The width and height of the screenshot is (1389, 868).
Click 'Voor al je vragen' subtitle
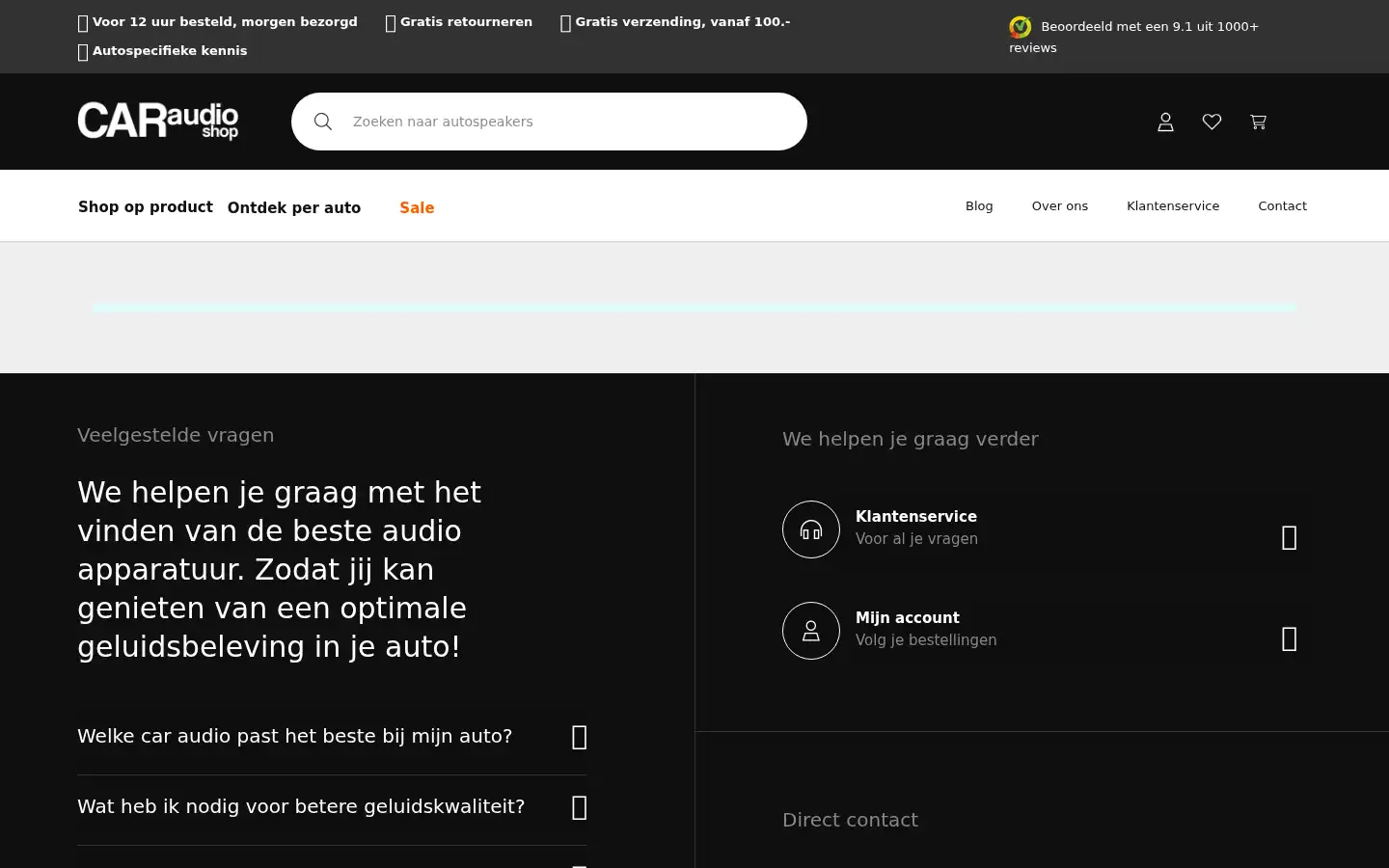[916, 539]
